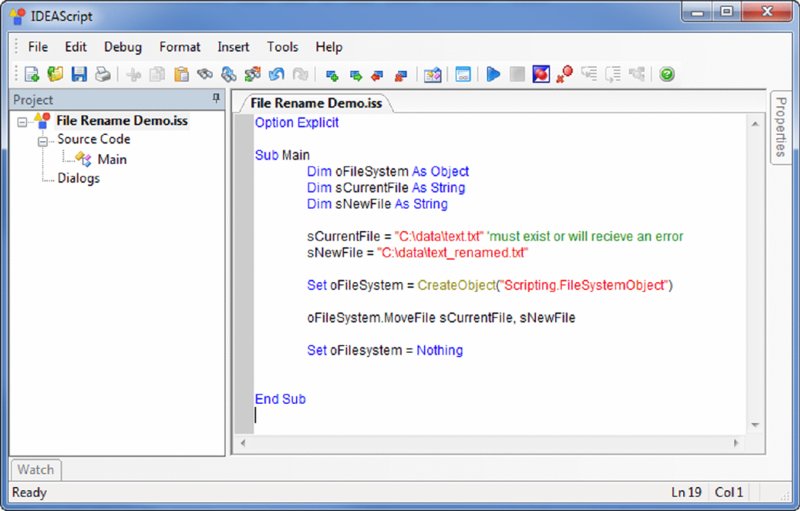This screenshot has width=800, height=511.
Task: Click the Cut scissors icon
Action: pyautogui.click(x=134, y=74)
